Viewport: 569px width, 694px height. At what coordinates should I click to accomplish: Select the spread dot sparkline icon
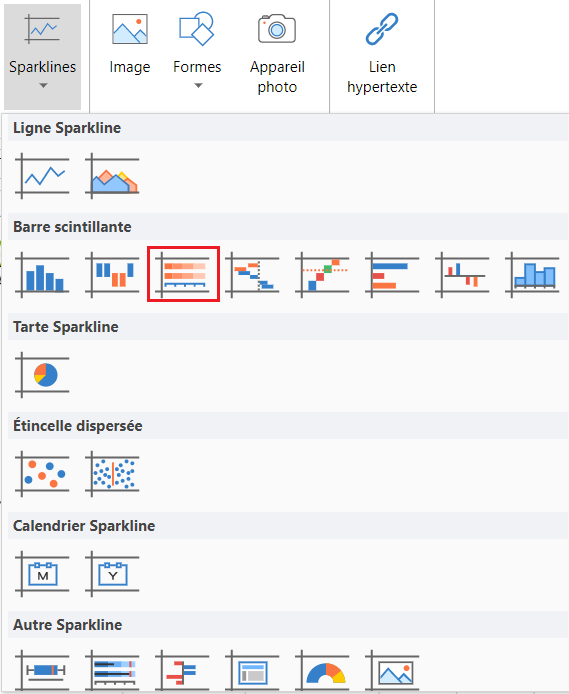click(112, 474)
